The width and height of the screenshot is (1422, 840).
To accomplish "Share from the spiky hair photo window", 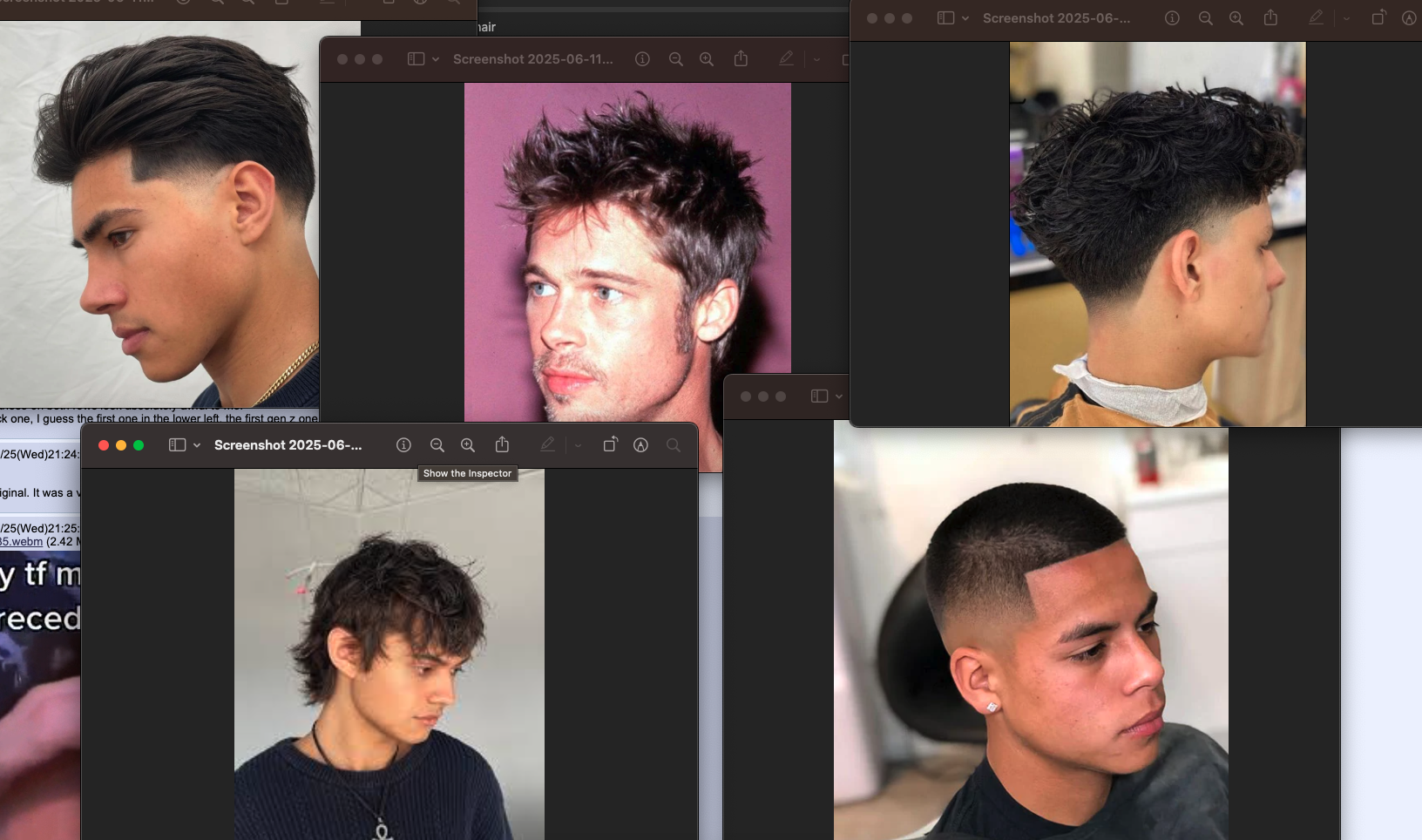I will (741, 58).
